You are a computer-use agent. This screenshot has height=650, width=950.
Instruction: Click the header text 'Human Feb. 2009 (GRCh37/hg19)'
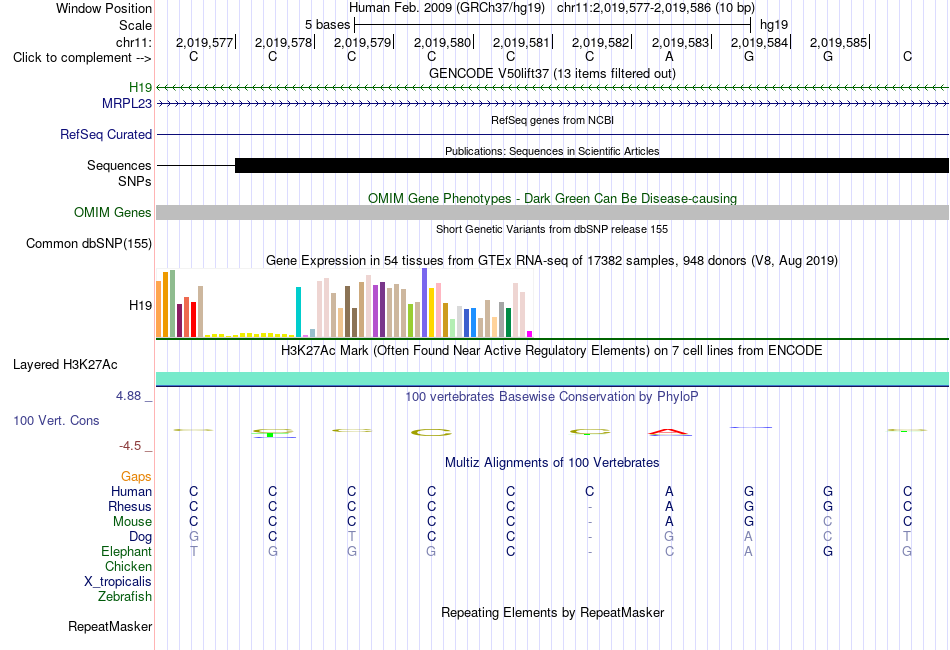coord(447,8)
